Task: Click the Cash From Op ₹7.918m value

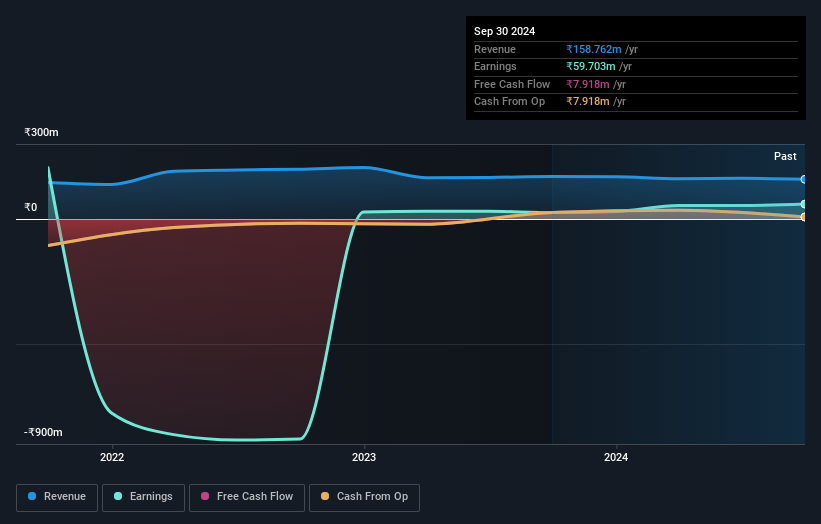Action: [x=587, y=102]
